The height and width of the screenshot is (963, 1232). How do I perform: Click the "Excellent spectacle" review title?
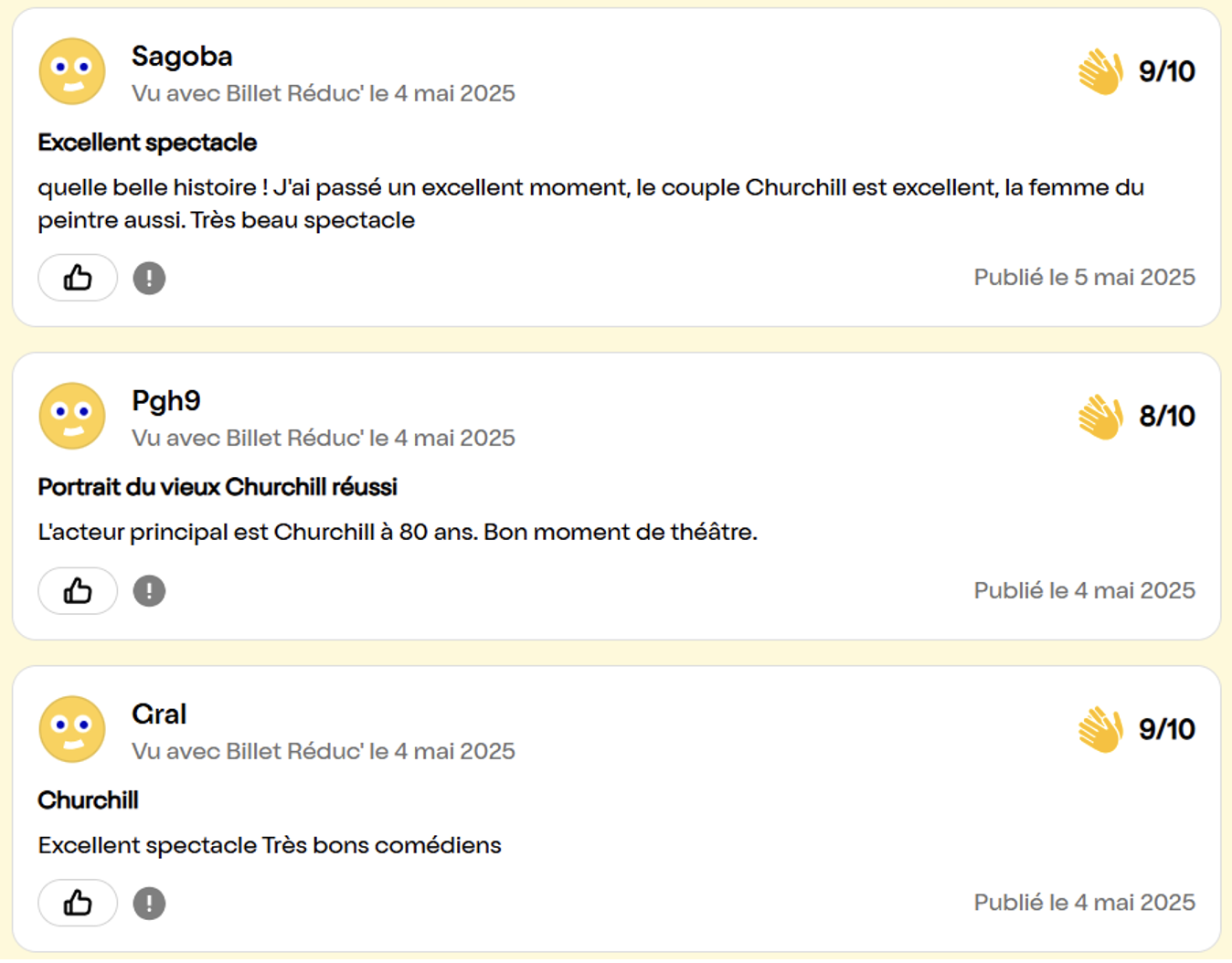click(x=147, y=143)
